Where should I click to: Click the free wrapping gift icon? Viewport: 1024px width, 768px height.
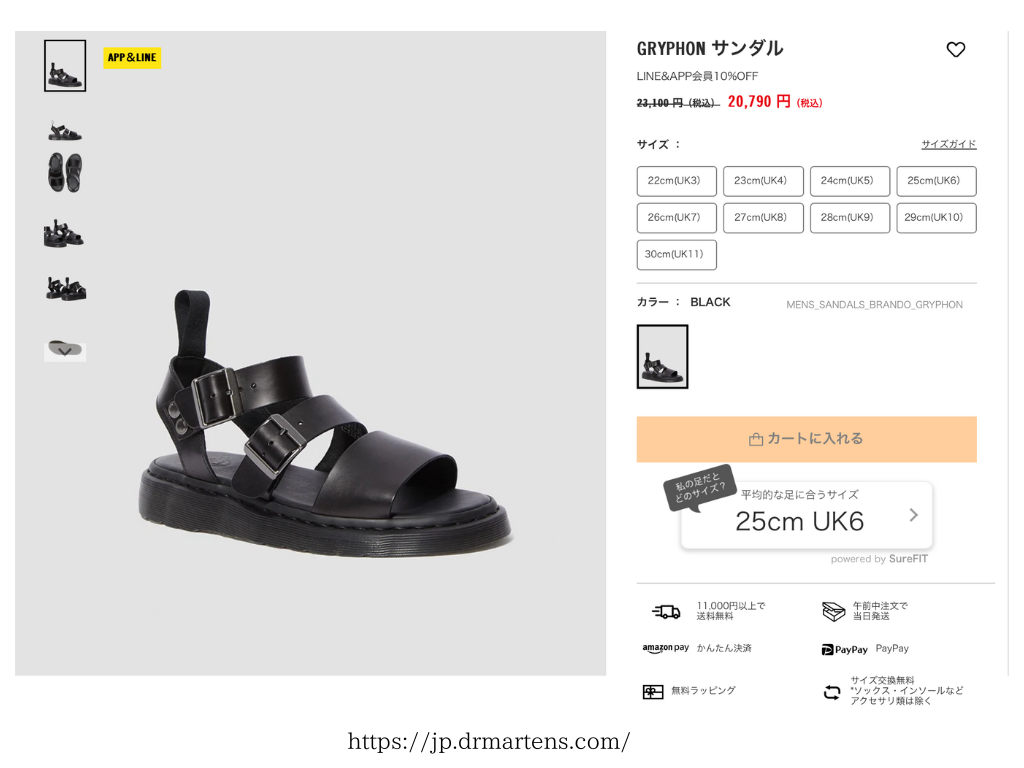pos(652,692)
